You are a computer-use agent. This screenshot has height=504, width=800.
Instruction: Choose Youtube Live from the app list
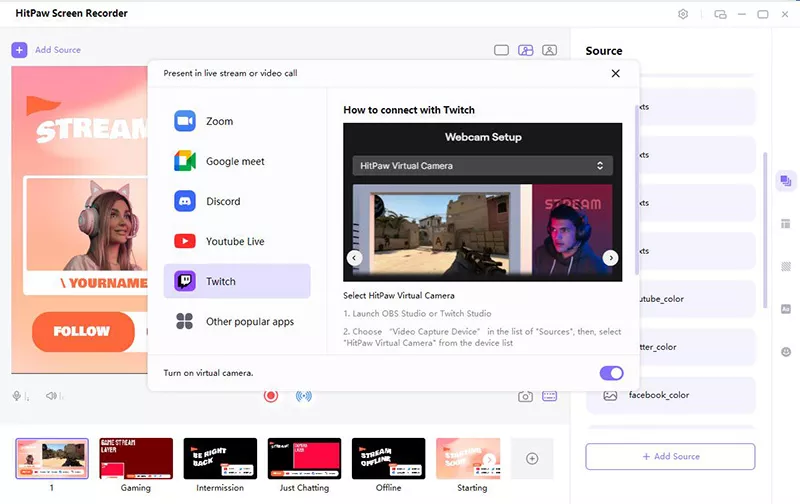237,241
